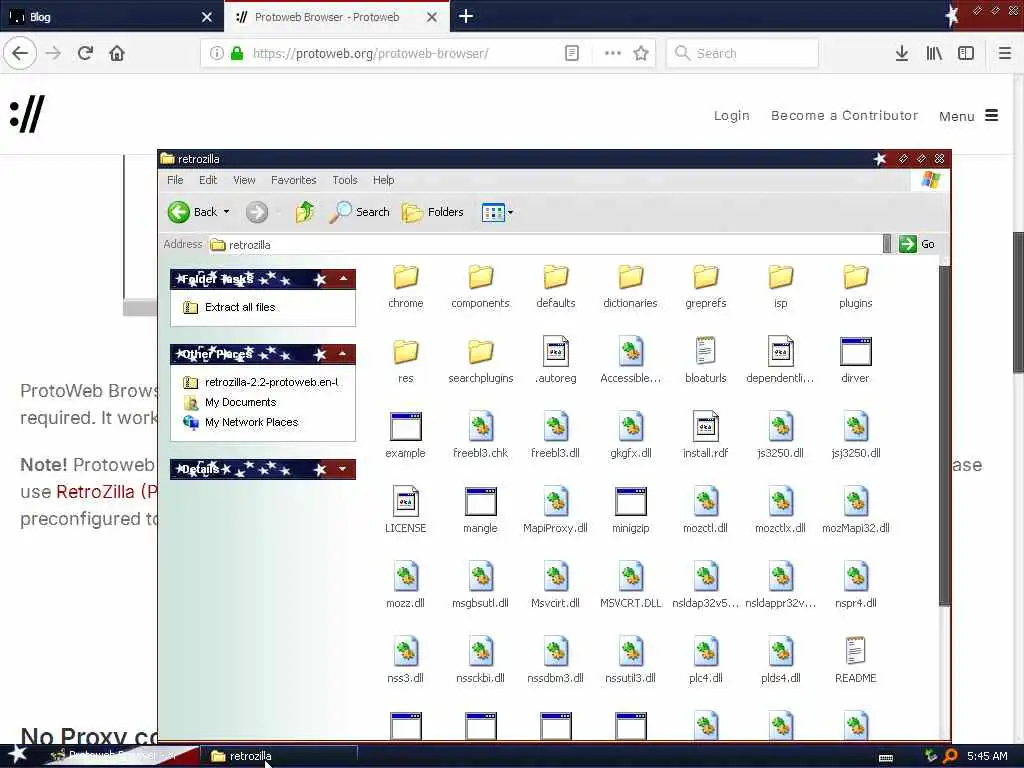Select the dirver executable icon
This screenshot has height=768, width=1024.
[856, 352]
